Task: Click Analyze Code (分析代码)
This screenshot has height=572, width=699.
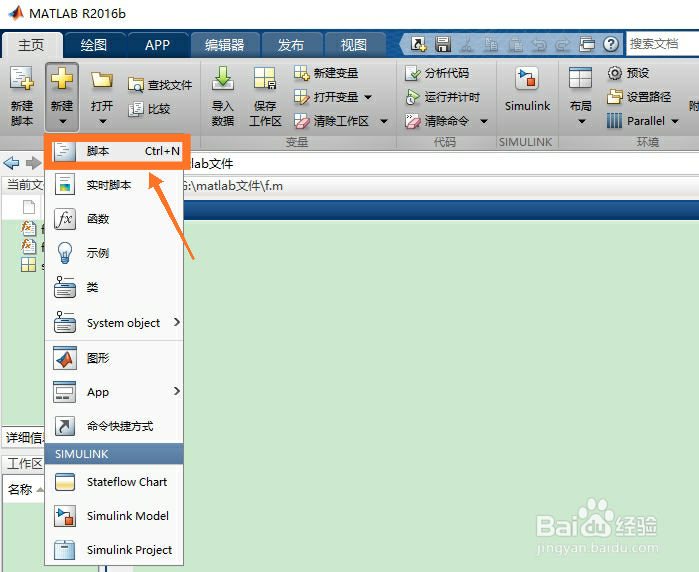Action: point(437,73)
